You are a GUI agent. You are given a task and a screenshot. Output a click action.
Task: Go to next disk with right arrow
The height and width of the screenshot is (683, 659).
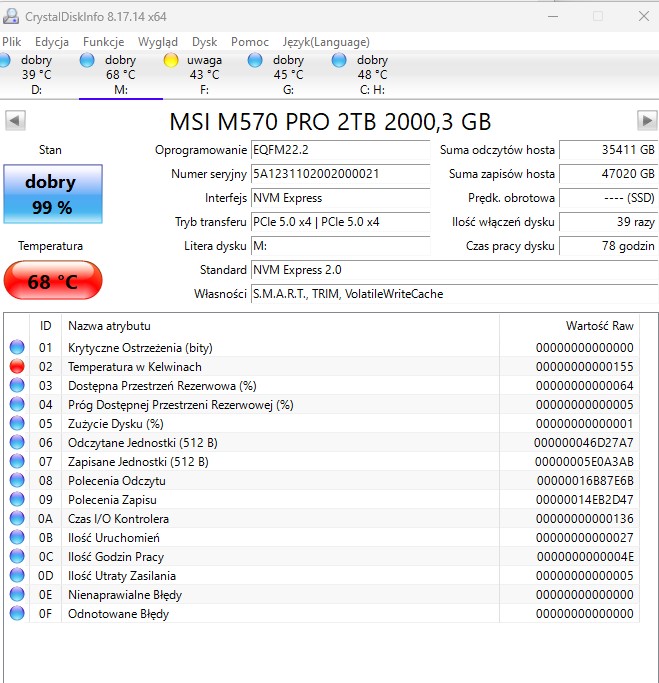coord(647,121)
